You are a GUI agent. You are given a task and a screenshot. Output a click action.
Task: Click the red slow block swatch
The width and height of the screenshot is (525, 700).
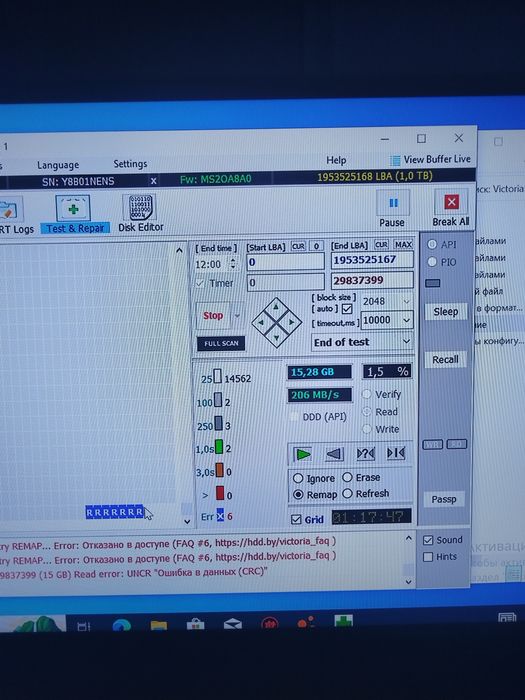pyautogui.click(x=220, y=493)
